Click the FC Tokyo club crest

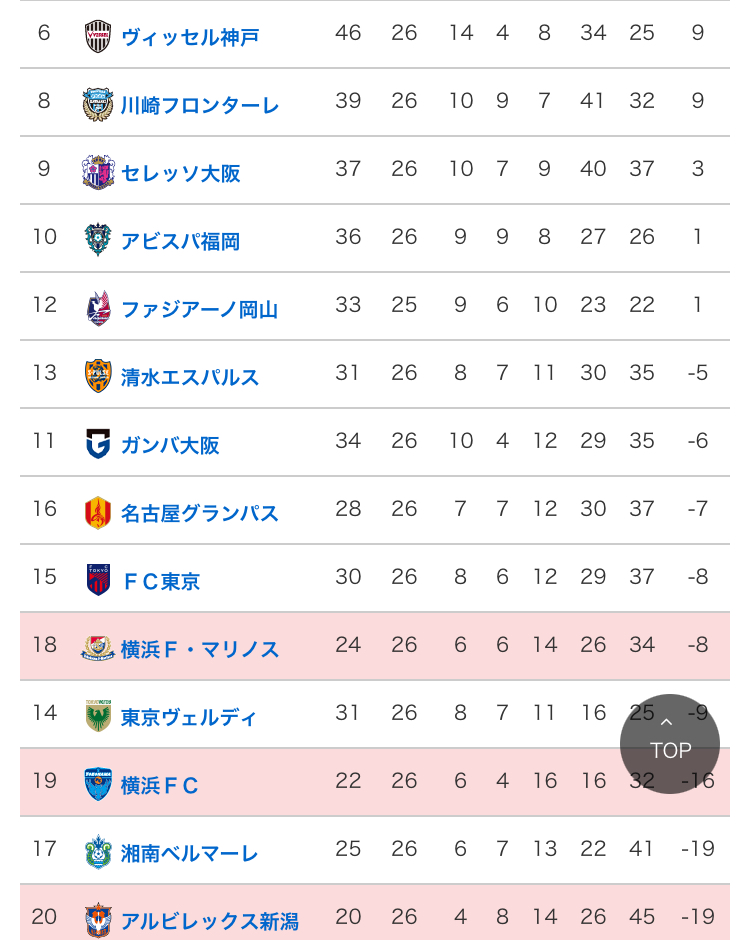coord(98,580)
